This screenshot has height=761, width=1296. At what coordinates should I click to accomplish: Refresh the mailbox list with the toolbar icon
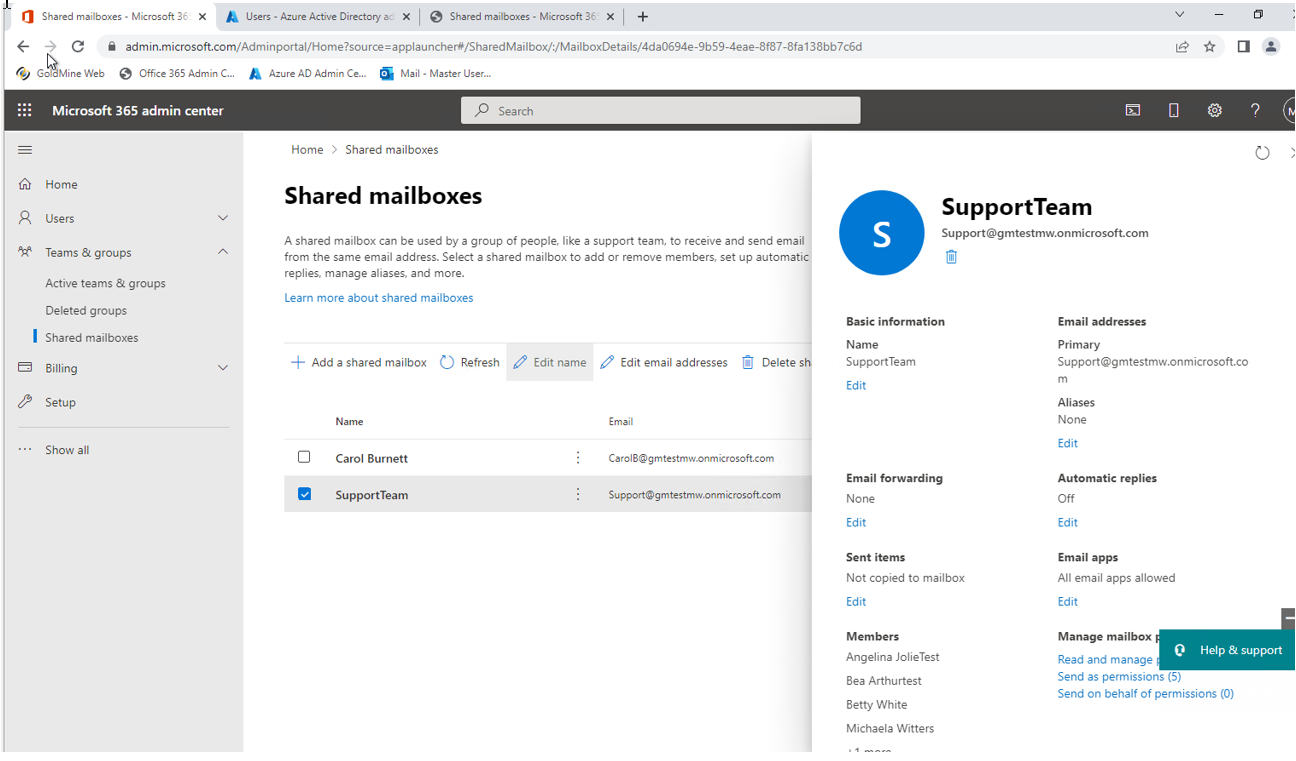pos(447,362)
